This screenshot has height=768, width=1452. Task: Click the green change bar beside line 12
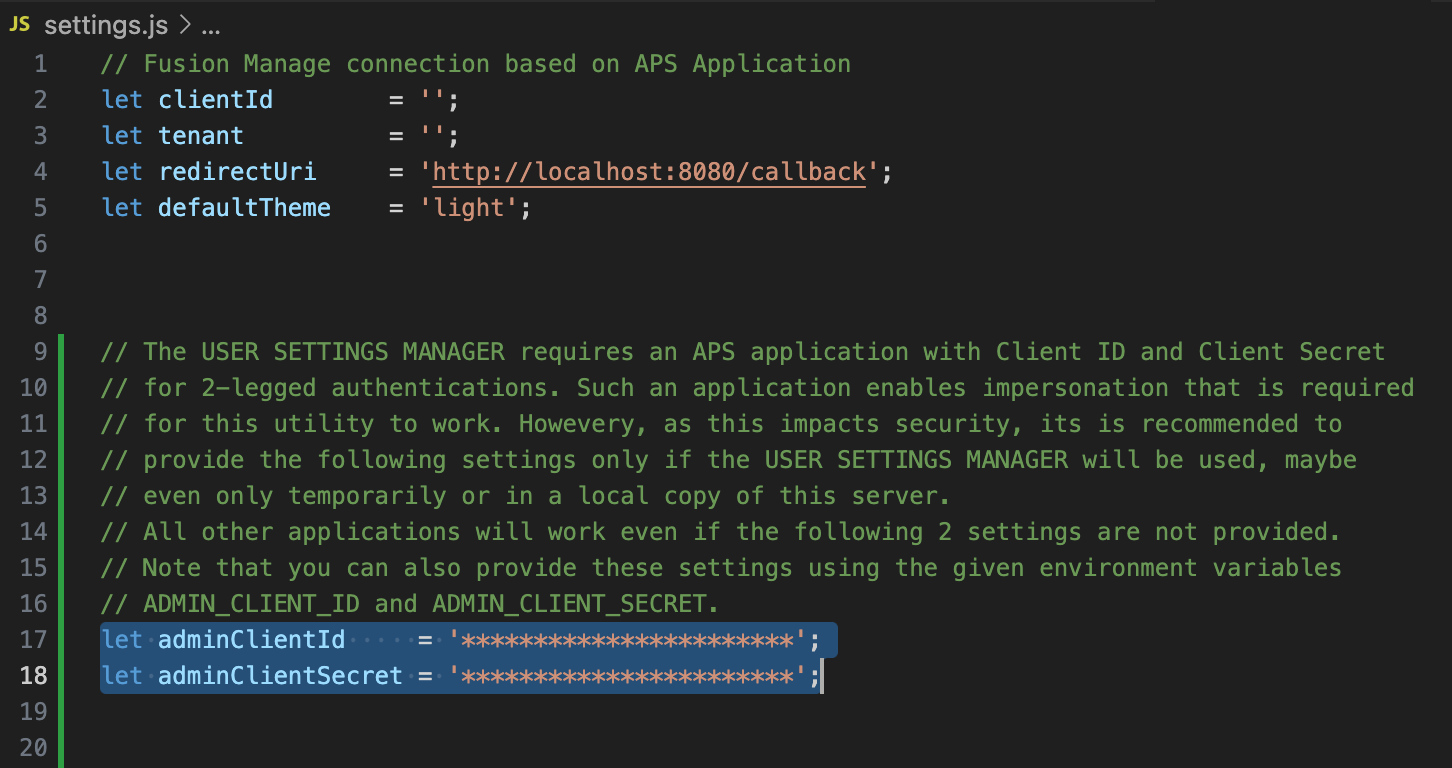tap(62, 460)
